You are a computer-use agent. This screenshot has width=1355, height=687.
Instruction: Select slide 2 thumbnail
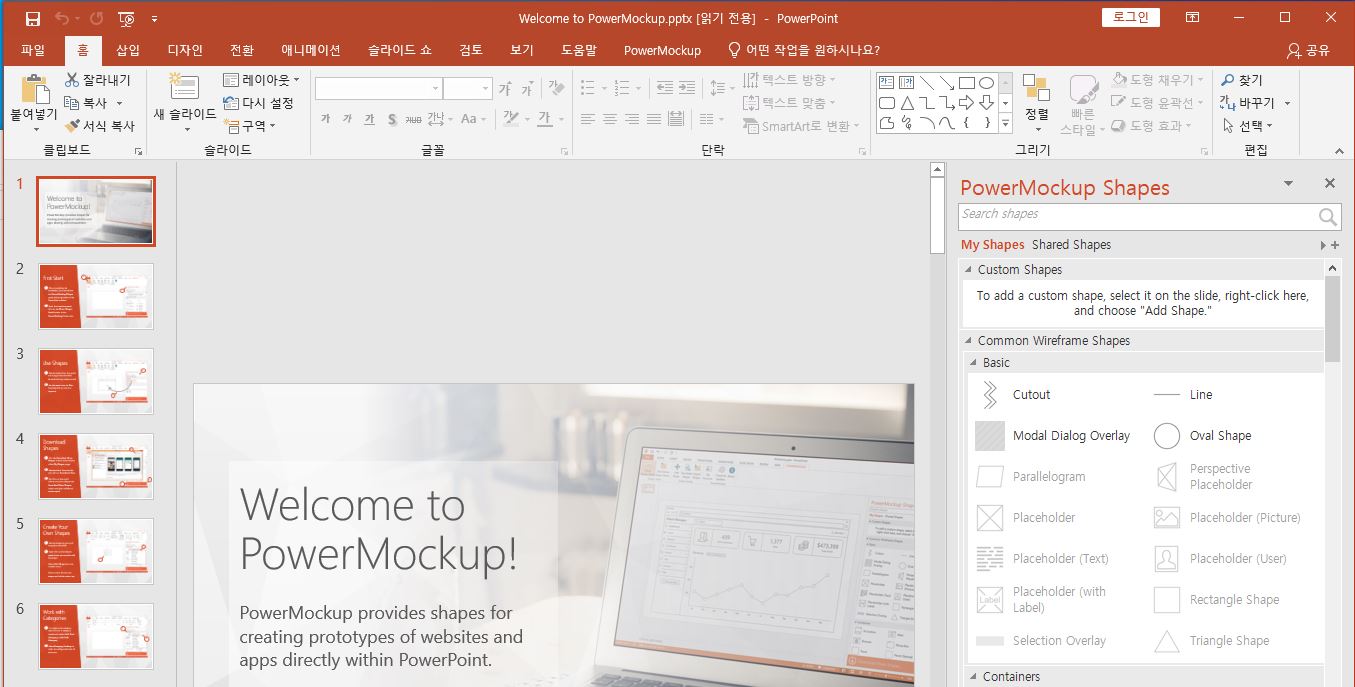tap(96, 296)
